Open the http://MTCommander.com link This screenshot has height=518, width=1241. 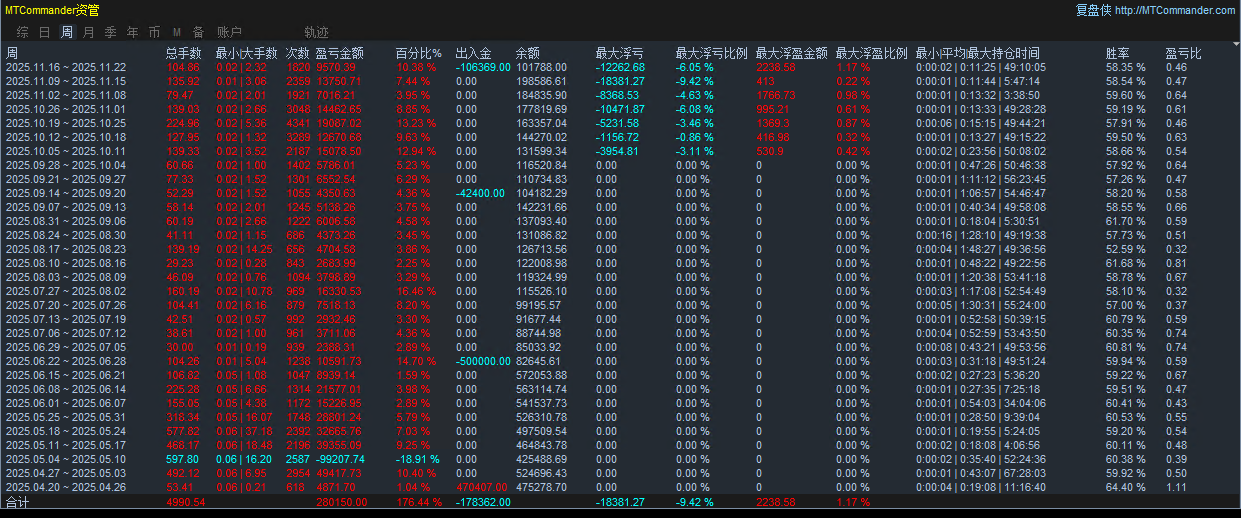click(1175, 10)
